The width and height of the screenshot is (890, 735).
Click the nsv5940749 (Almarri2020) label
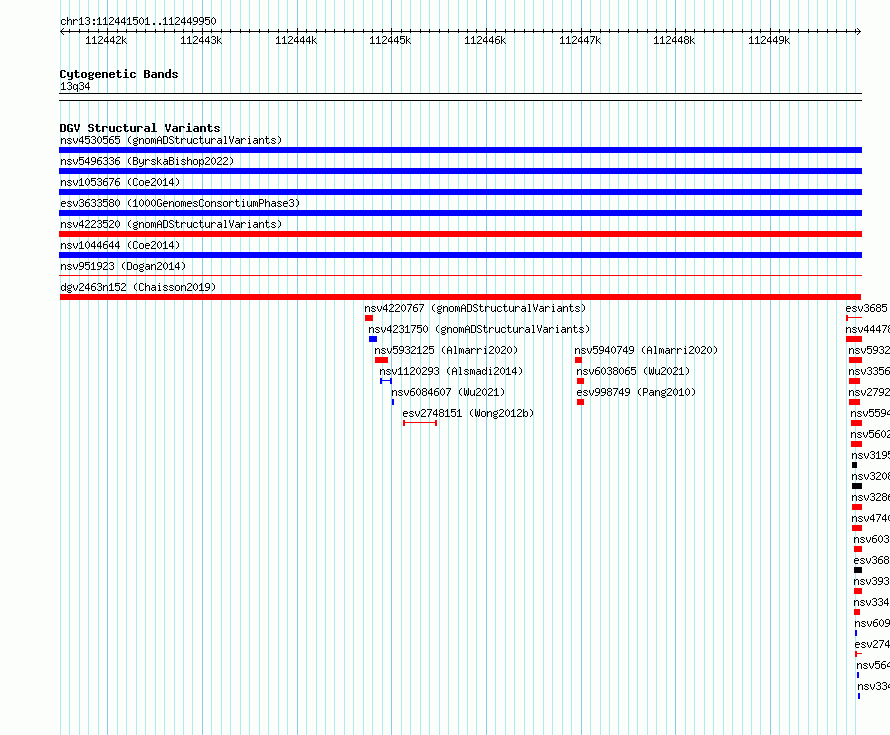(x=646, y=350)
